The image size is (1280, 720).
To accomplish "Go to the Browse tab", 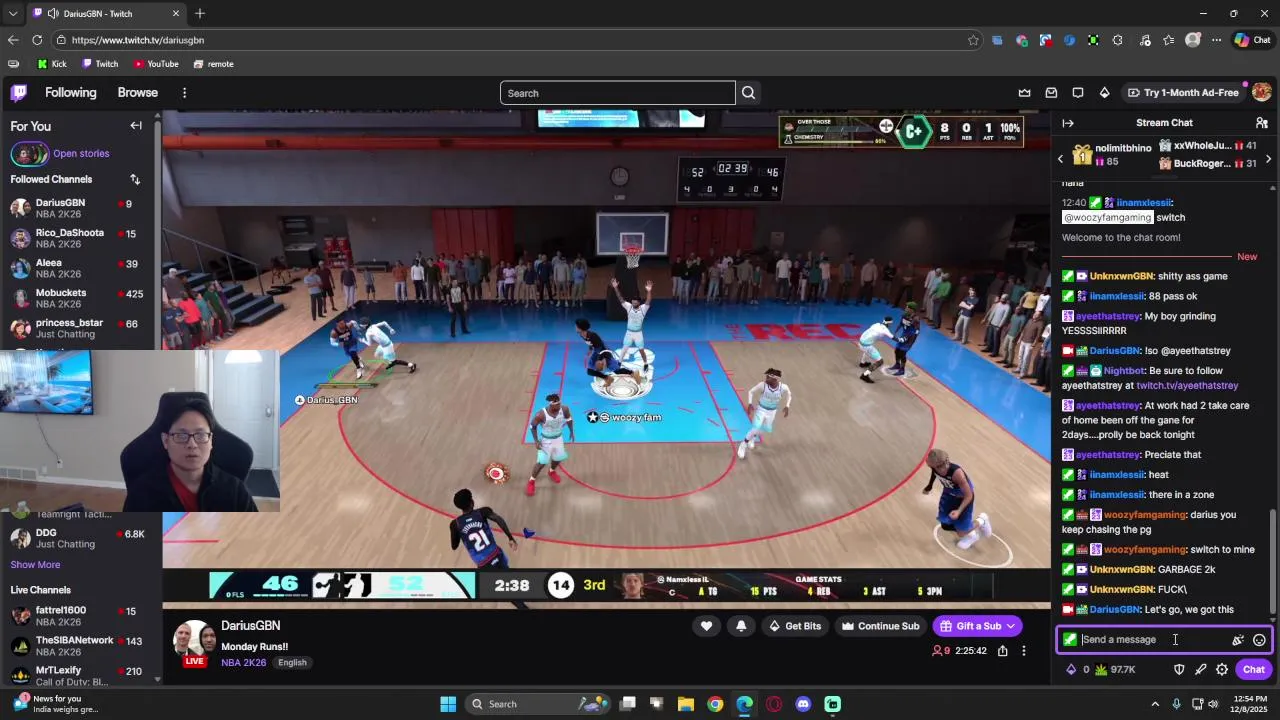I will click(138, 93).
